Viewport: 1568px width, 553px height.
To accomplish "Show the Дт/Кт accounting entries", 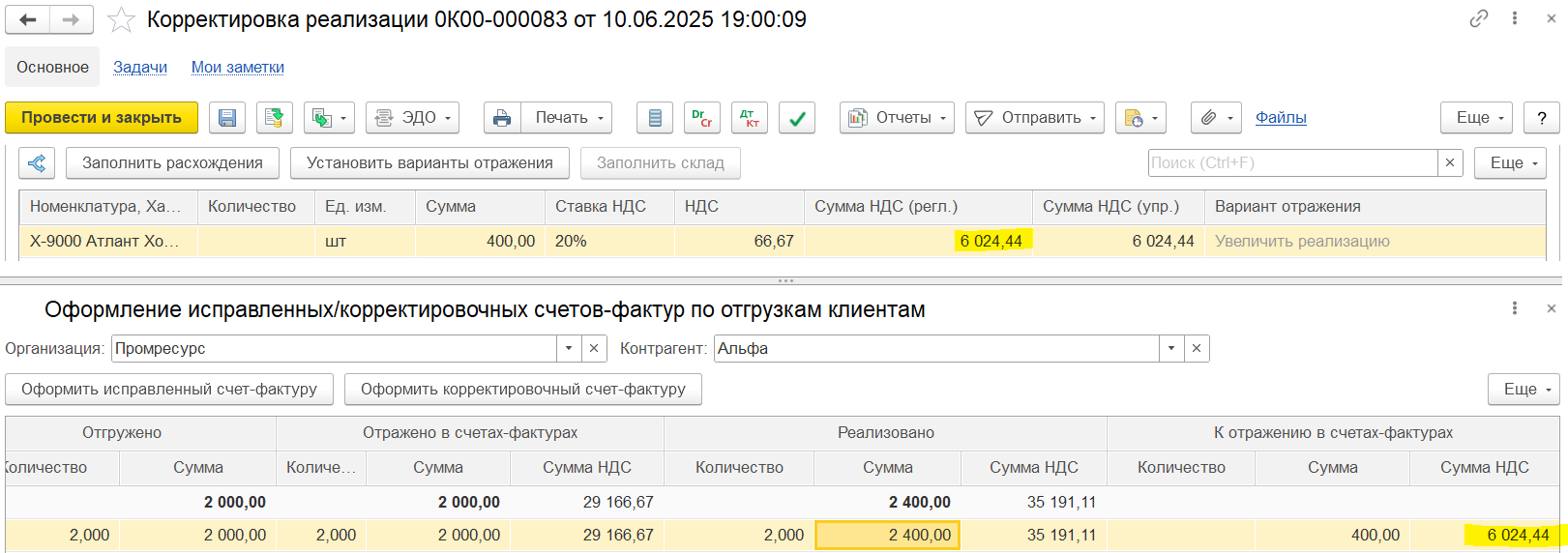I will [x=750, y=118].
